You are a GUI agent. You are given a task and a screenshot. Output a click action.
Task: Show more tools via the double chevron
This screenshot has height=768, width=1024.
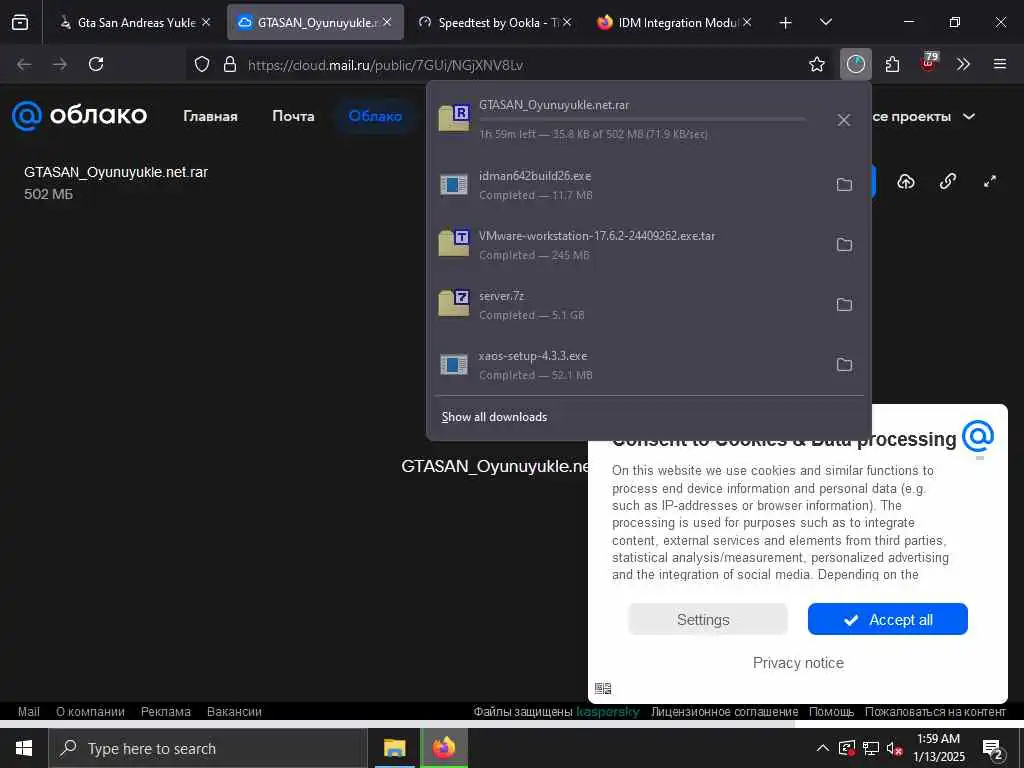click(x=963, y=64)
